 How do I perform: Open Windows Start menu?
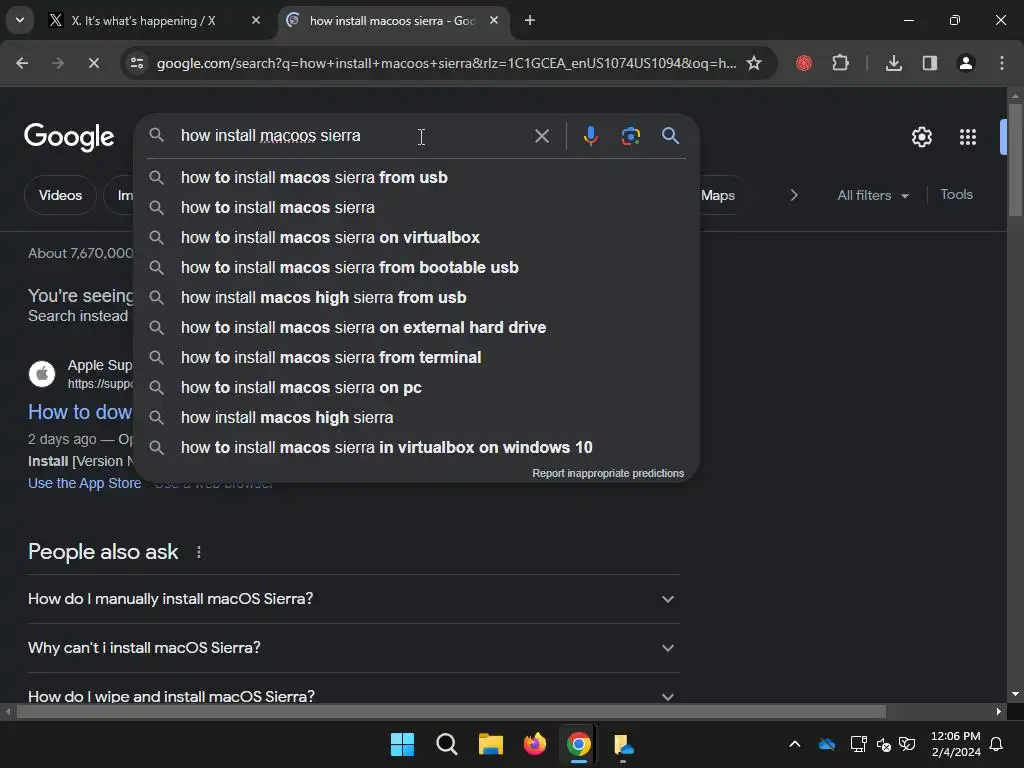tap(402, 744)
